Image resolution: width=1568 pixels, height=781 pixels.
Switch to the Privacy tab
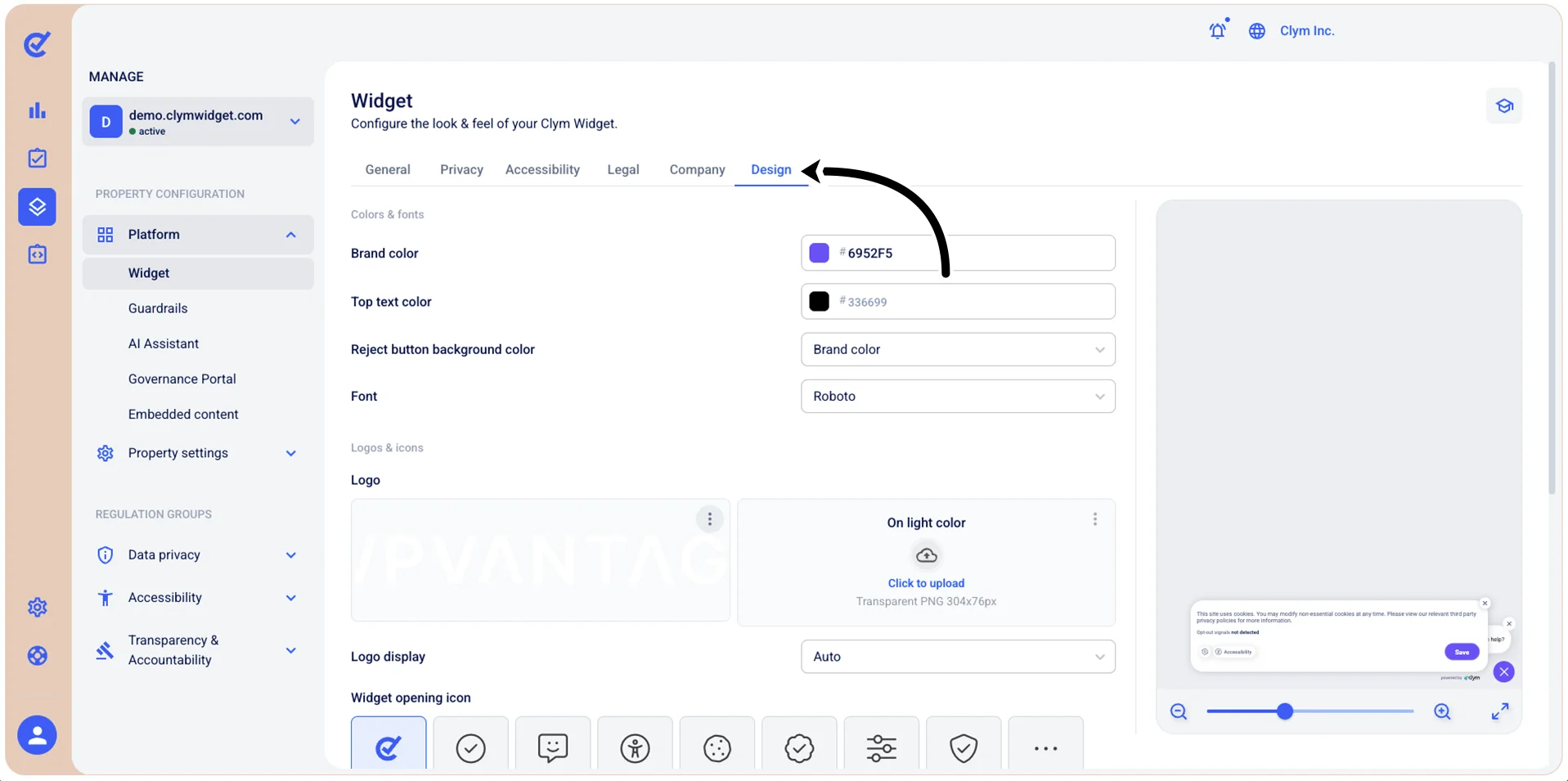coord(461,169)
